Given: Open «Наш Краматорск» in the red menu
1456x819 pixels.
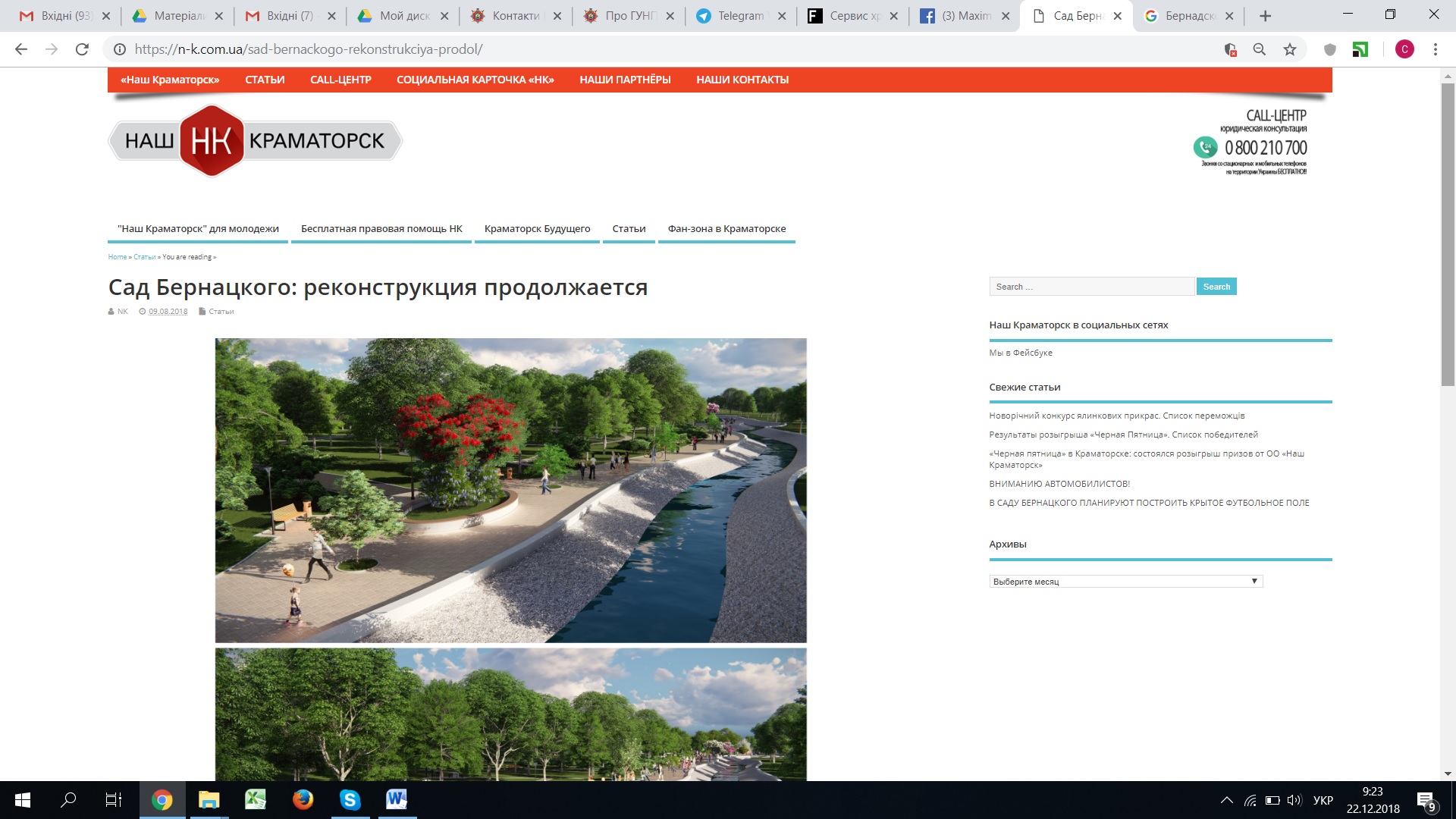Looking at the screenshot, I should [170, 80].
